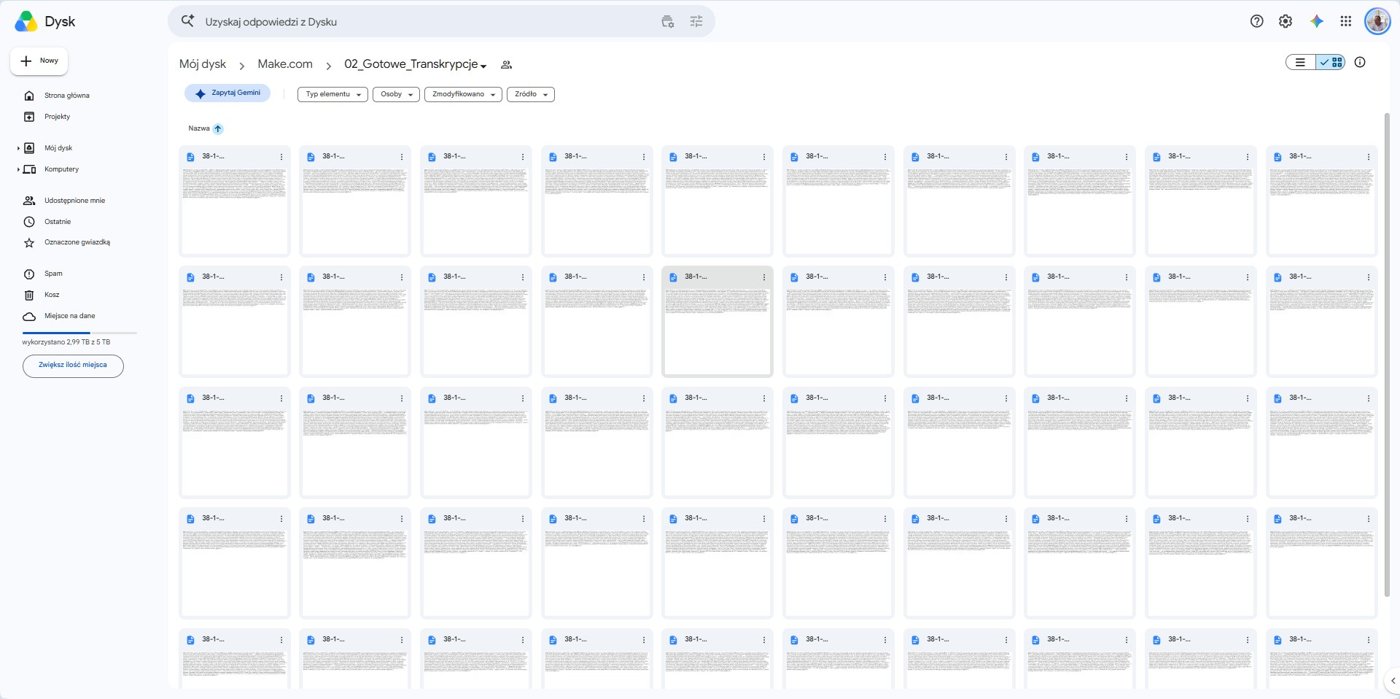Open three-dot menu on the highlighted file card
The height and width of the screenshot is (699, 1400).
[x=764, y=277]
